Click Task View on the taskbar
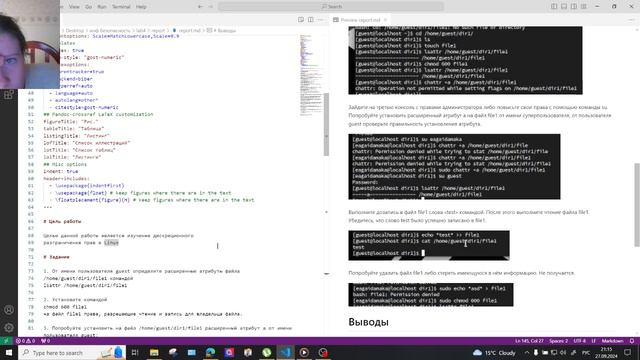640x360 pixels. point(135,352)
